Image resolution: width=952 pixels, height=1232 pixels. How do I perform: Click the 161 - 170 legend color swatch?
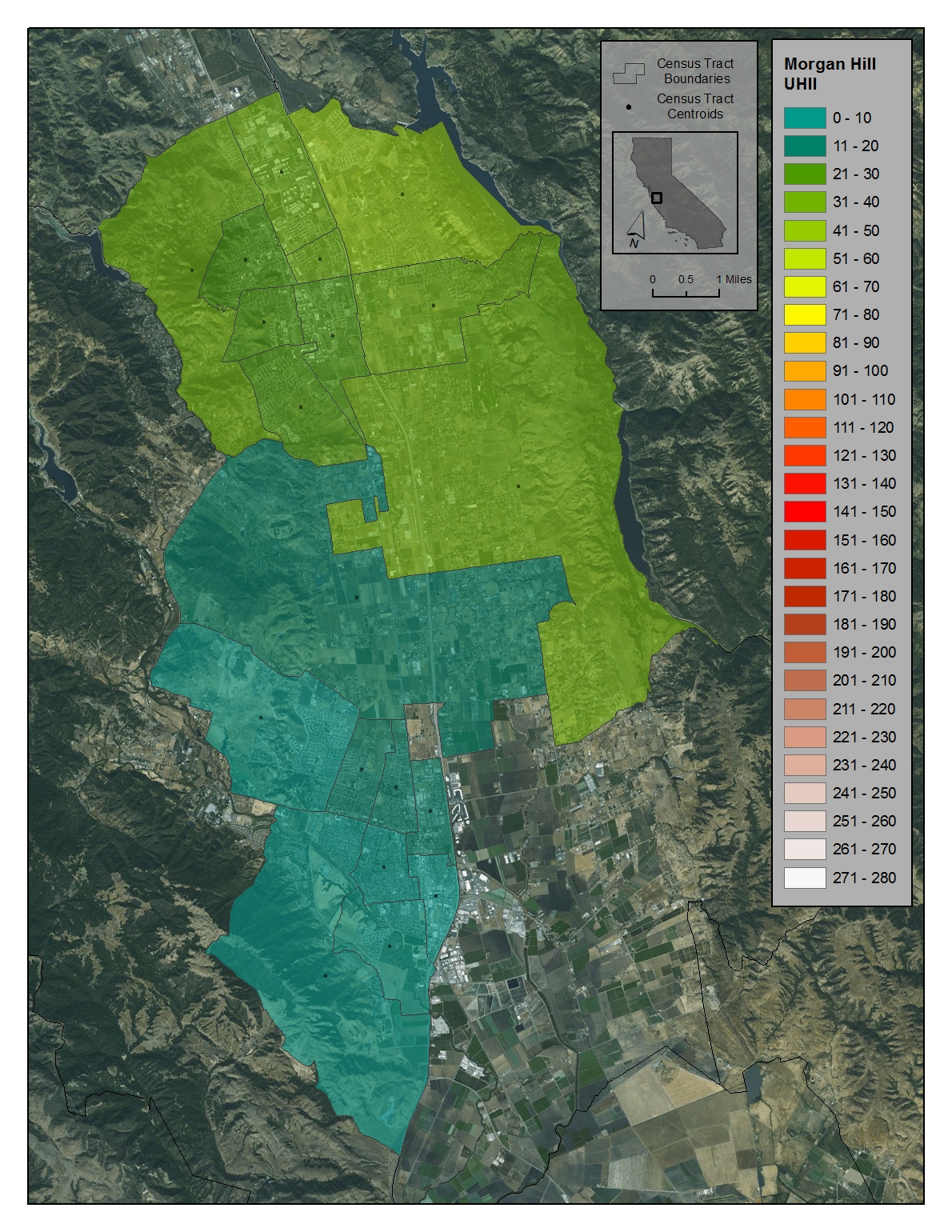click(x=804, y=568)
